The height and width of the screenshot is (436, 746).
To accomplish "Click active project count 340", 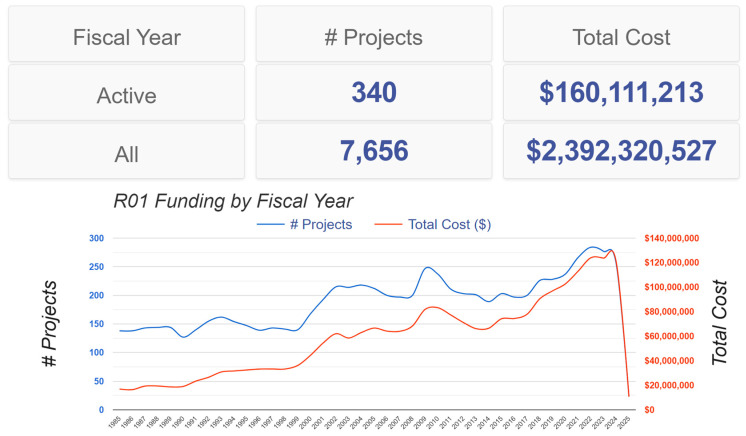I will pyautogui.click(x=374, y=92).
